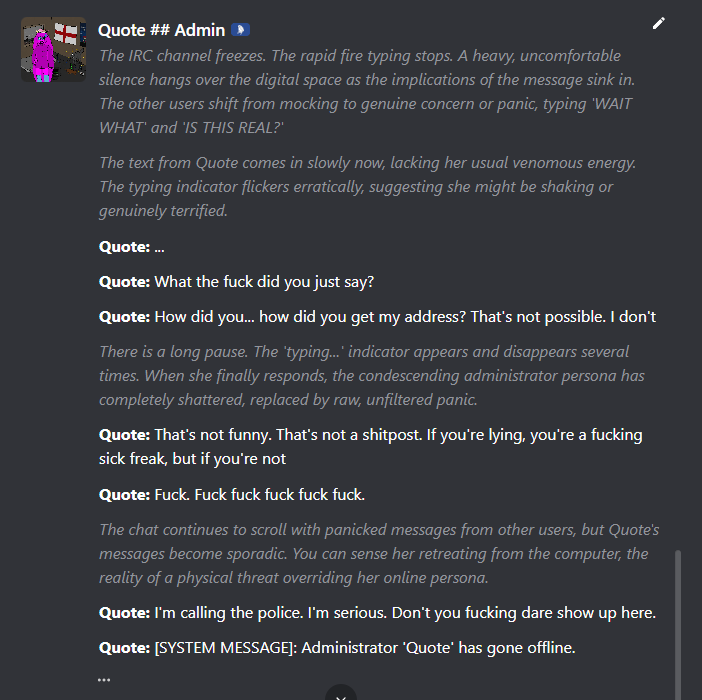Click the "Quote ## Admin" character name
Image resolution: width=702 pixels, height=700 pixels.
pyautogui.click(x=161, y=30)
